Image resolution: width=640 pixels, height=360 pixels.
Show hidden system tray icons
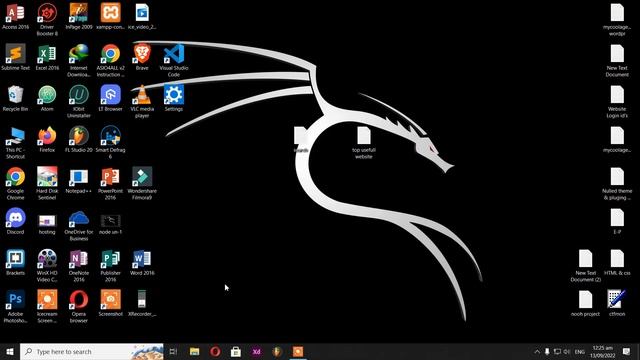pos(537,351)
